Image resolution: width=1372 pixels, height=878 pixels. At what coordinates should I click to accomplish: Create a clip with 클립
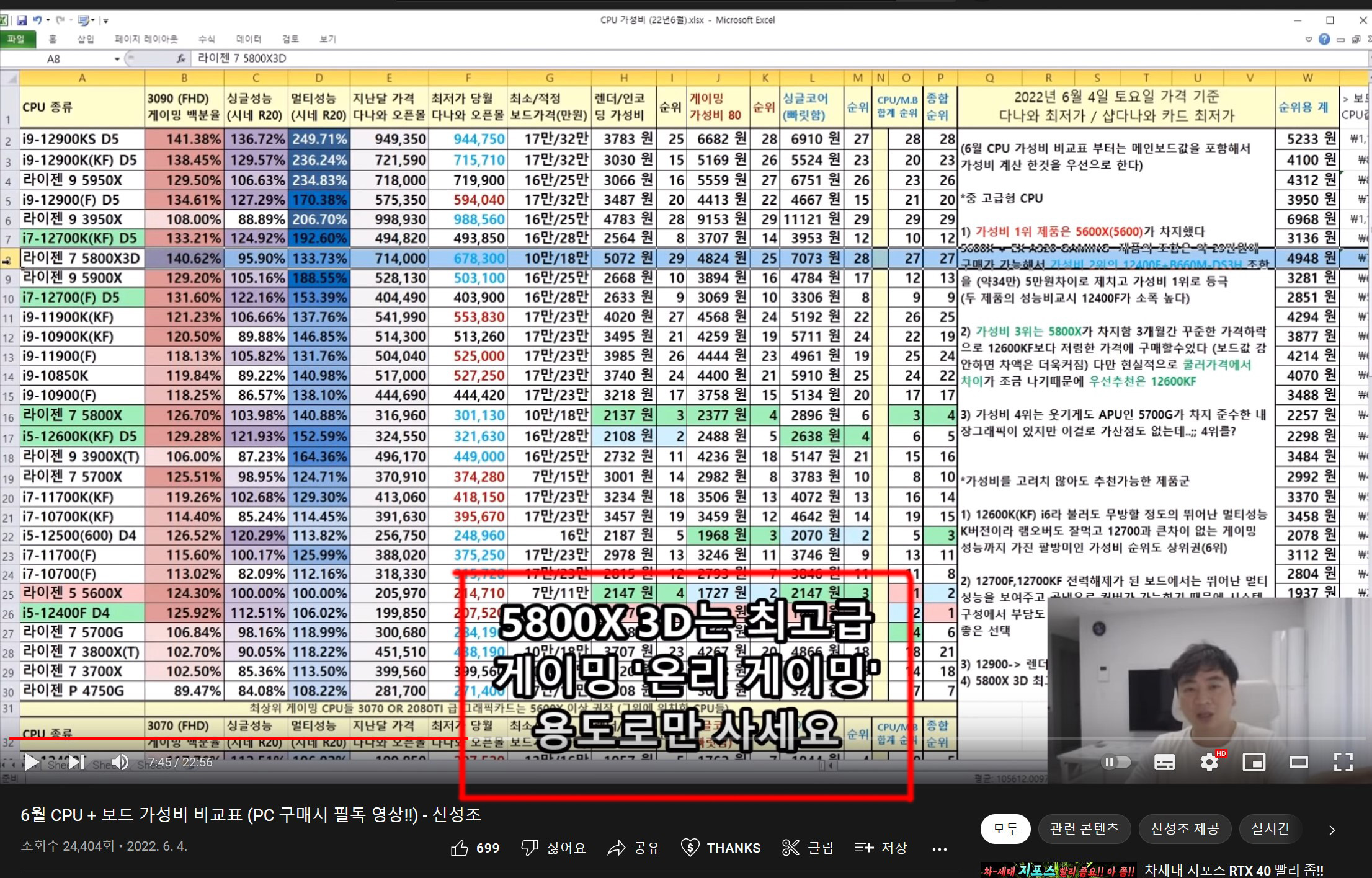coord(808,848)
